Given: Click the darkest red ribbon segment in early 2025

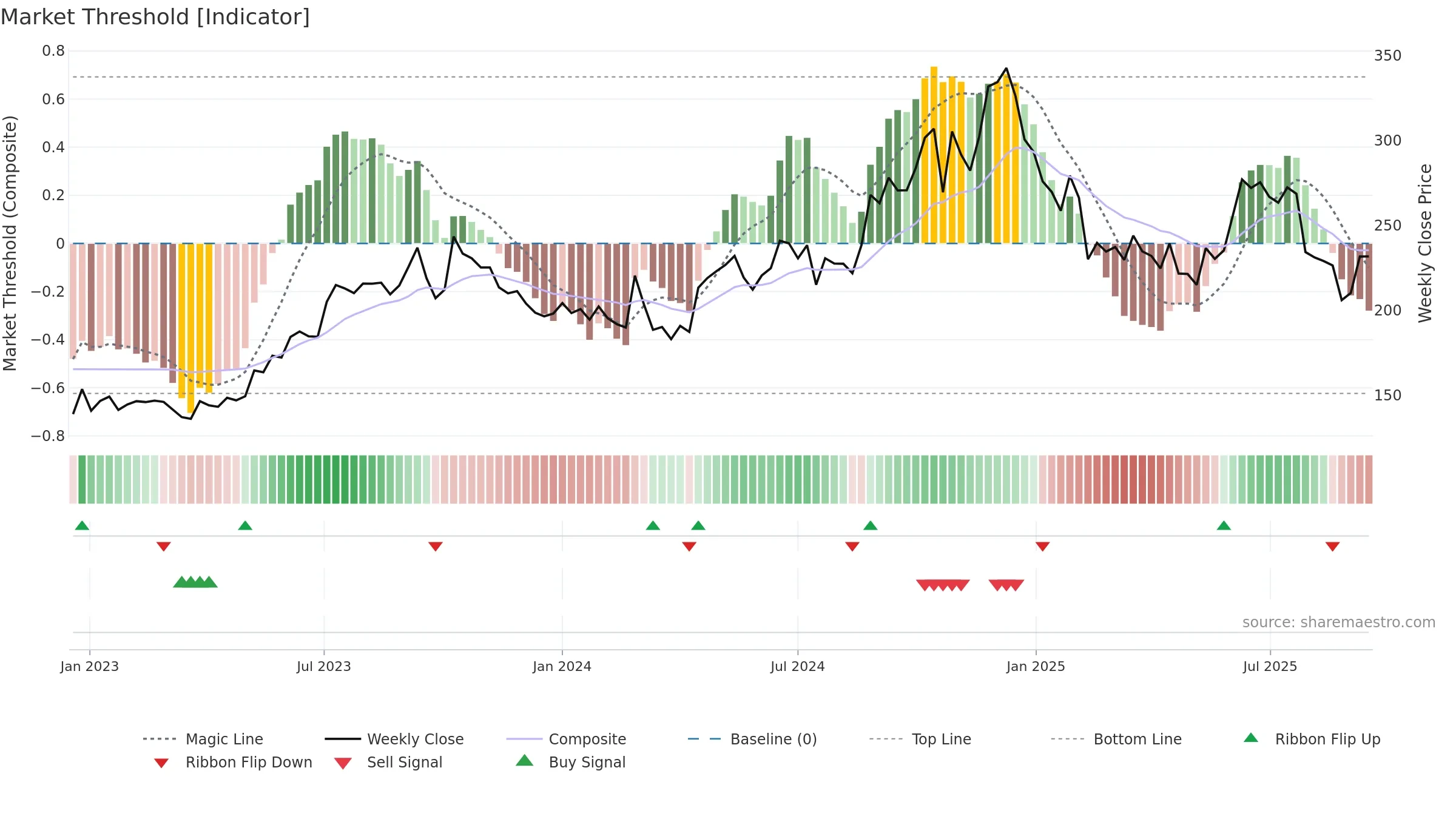Looking at the screenshot, I should tap(1133, 479).
